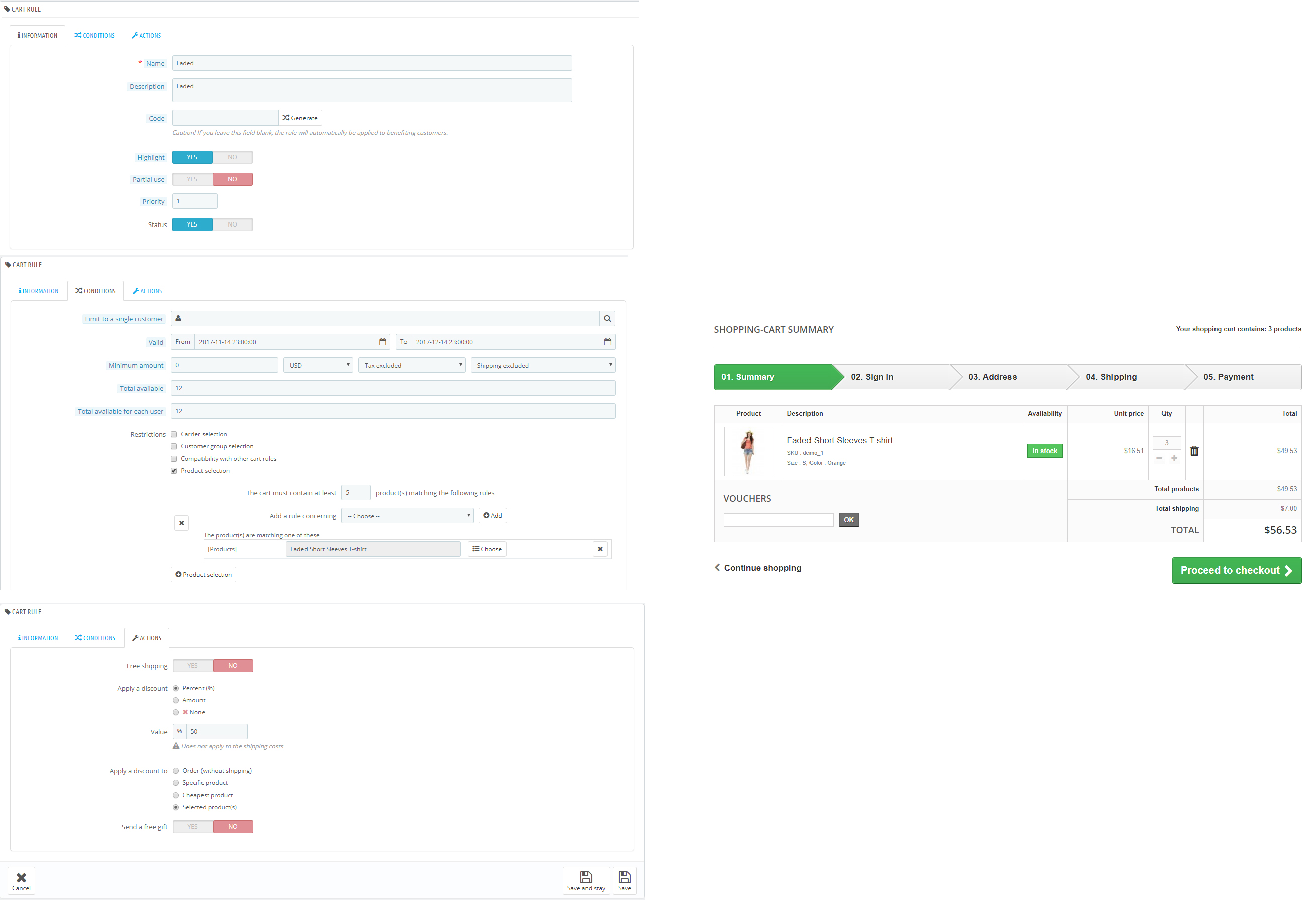Image resolution: width=1316 pixels, height=900 pixels.
Task: Click the Faded T-shirt product thumbnail
Action: click(x=749, y=452)
